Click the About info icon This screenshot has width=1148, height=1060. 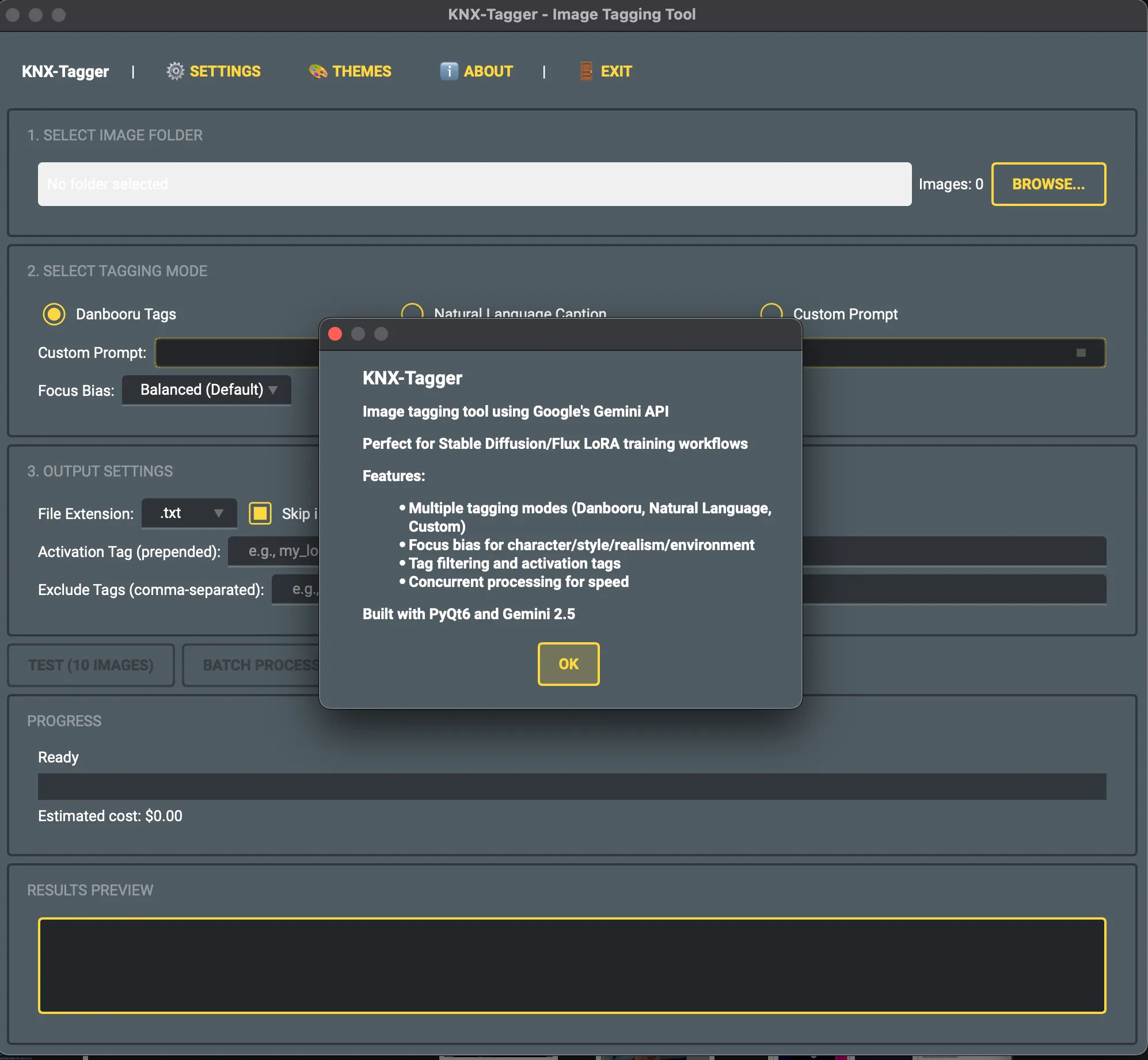(449, 71)
